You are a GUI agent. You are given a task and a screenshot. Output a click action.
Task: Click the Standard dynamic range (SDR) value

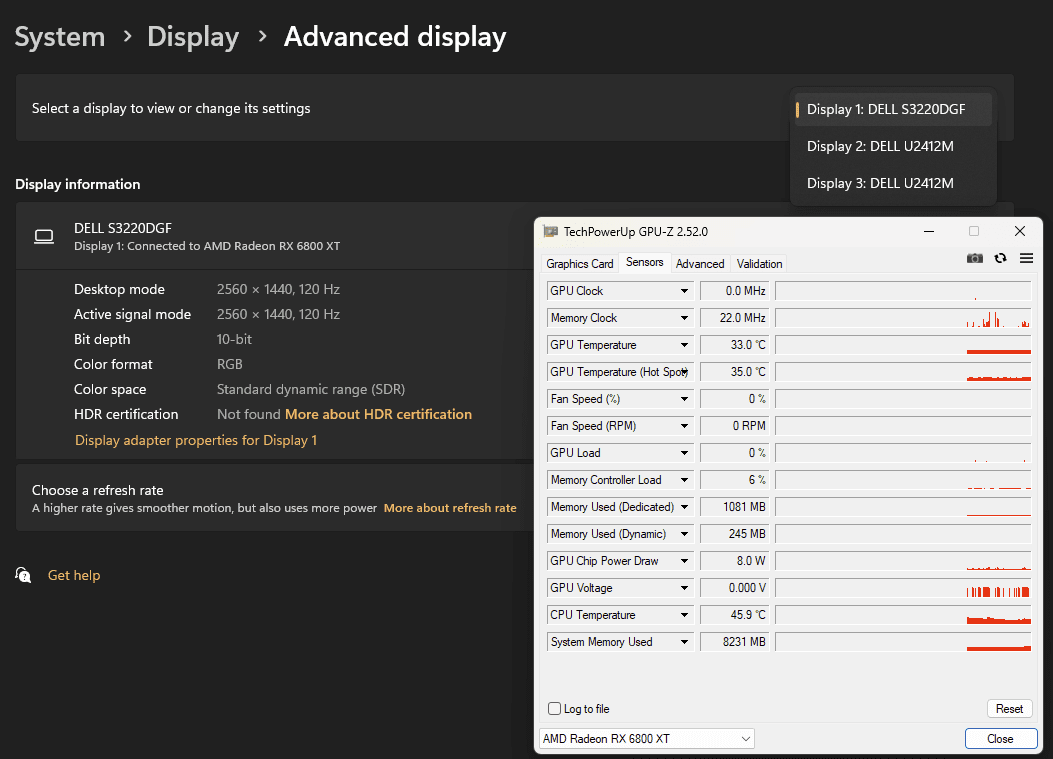point(311,390)
